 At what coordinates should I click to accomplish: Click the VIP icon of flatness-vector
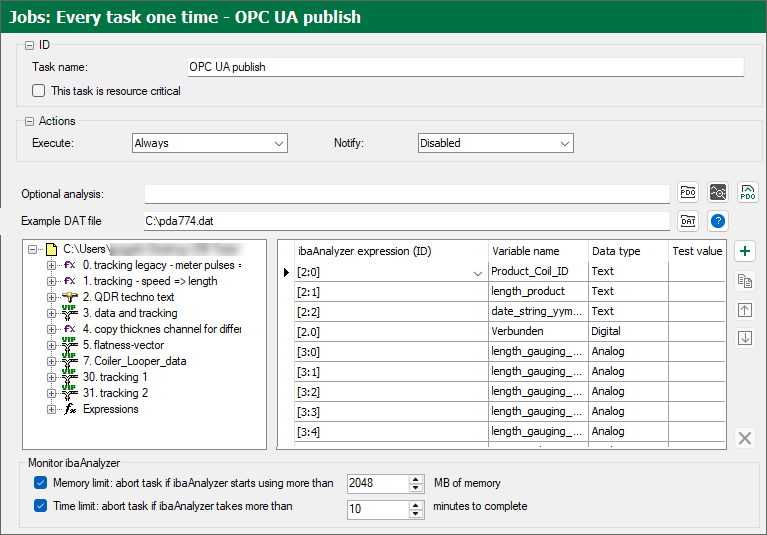pos(69,344)
